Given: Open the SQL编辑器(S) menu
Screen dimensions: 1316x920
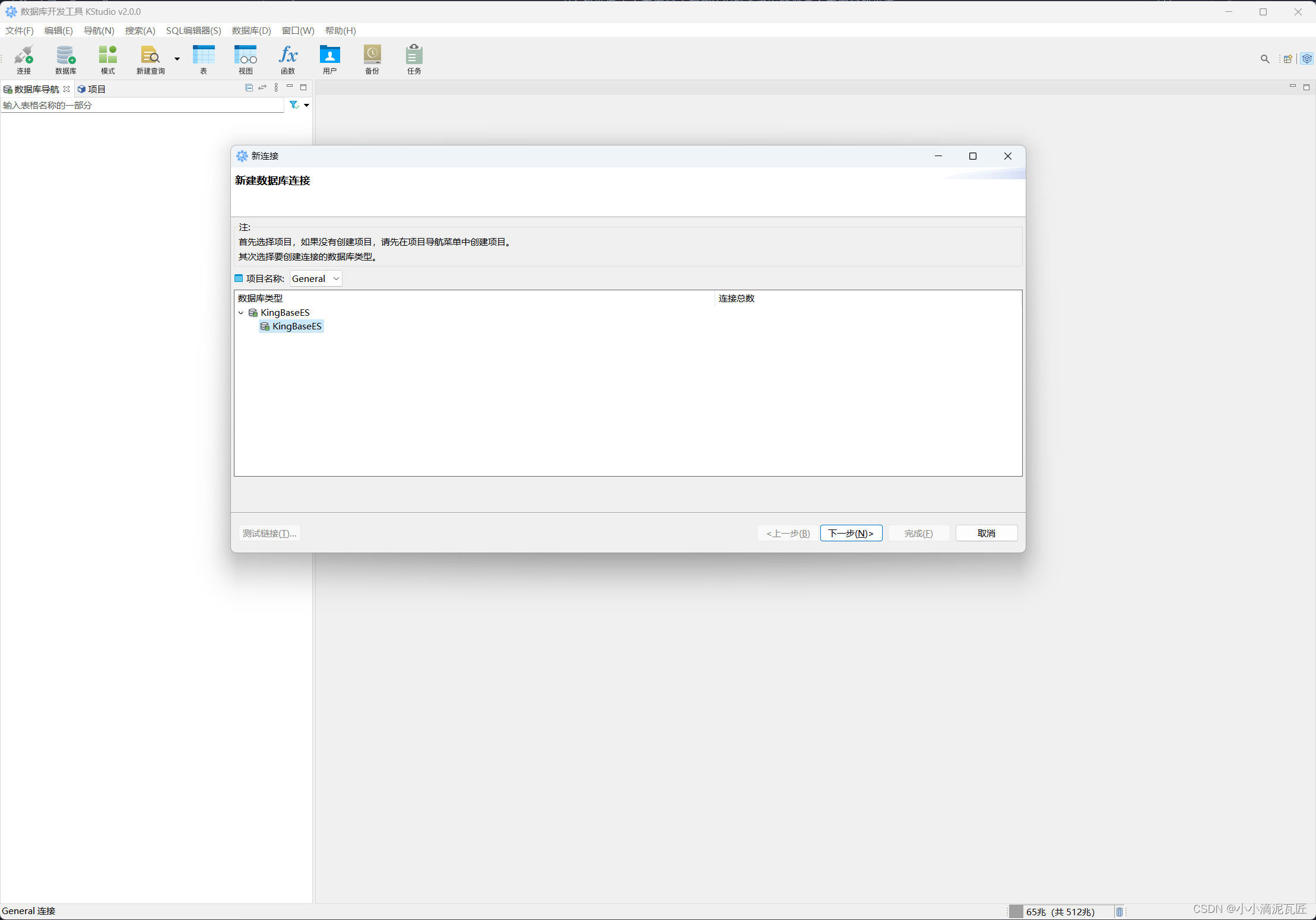Looking at the screenshot, I should [194, 30].
